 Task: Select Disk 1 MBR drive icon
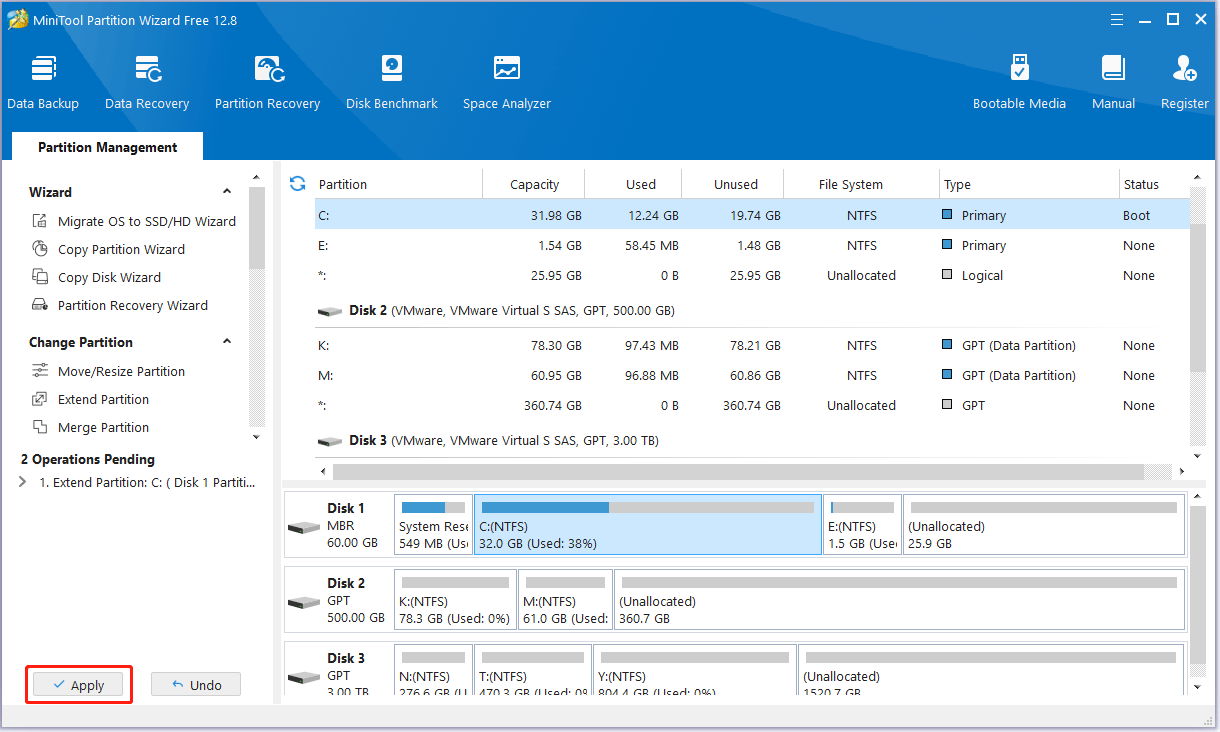tap(304, 527)
